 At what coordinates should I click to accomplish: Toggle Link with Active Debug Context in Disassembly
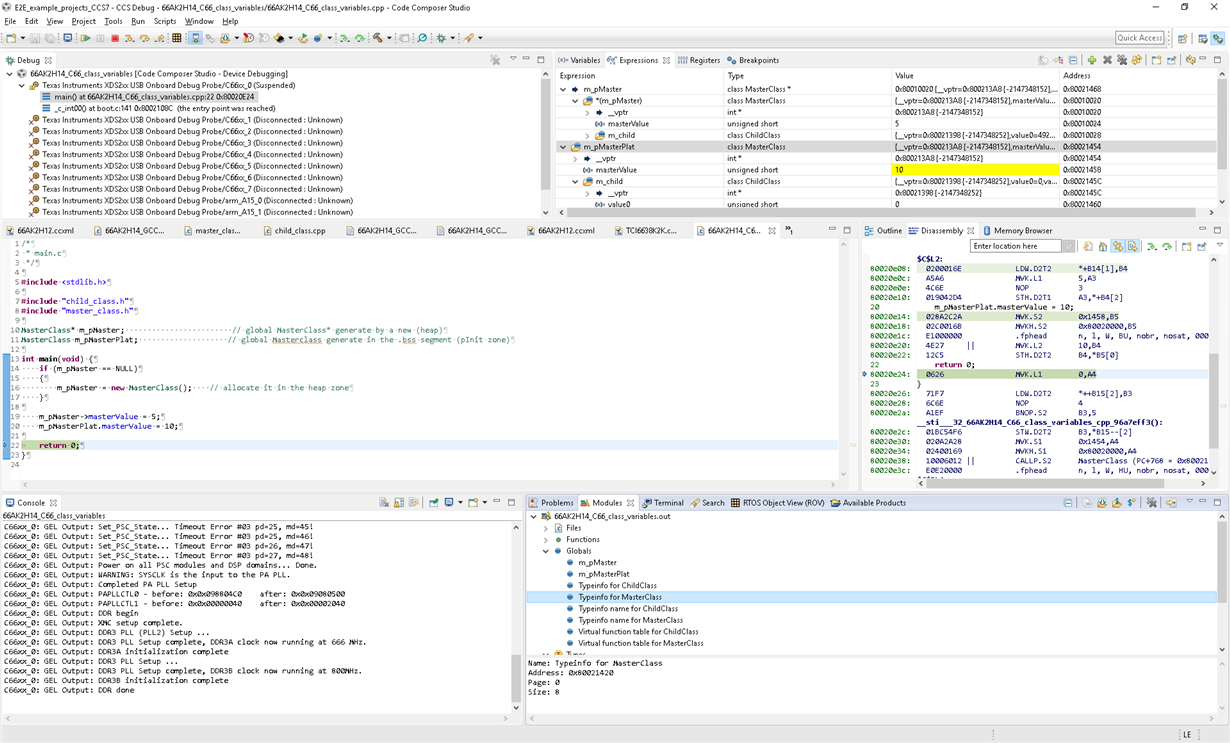[x=1118, y=246]
